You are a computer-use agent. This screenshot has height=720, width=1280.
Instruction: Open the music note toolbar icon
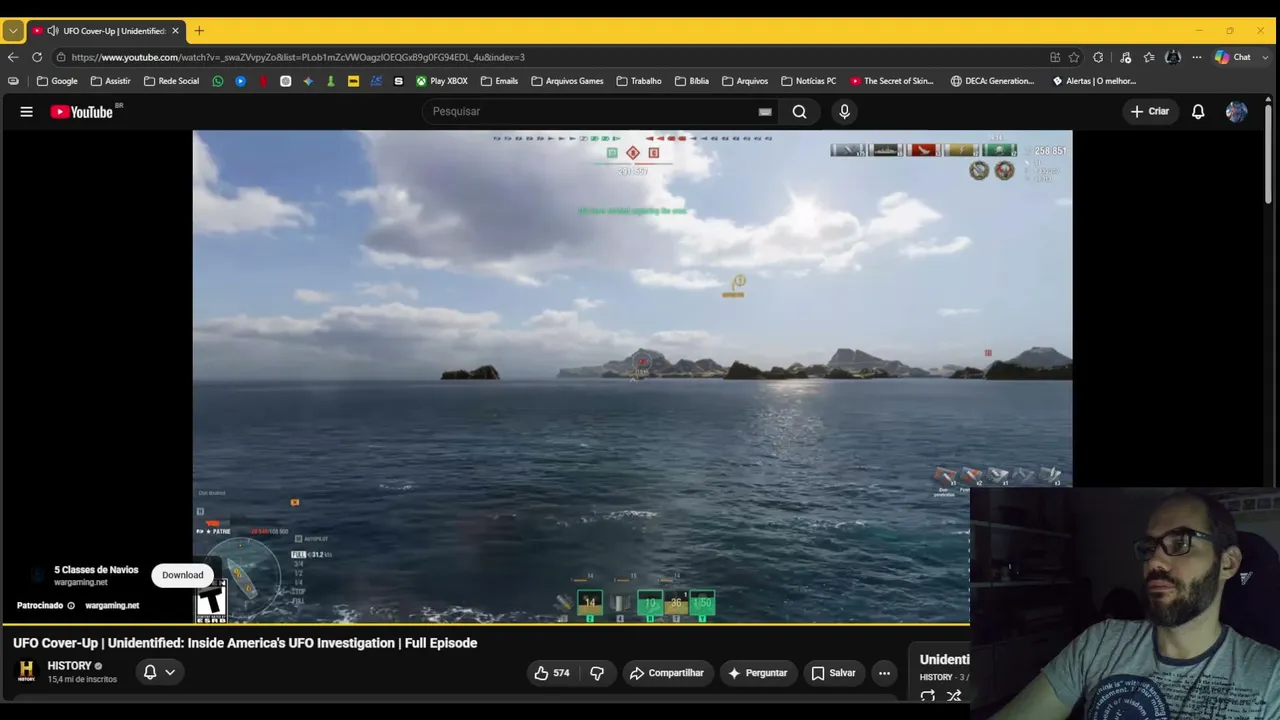click(x=1125, y=57)
